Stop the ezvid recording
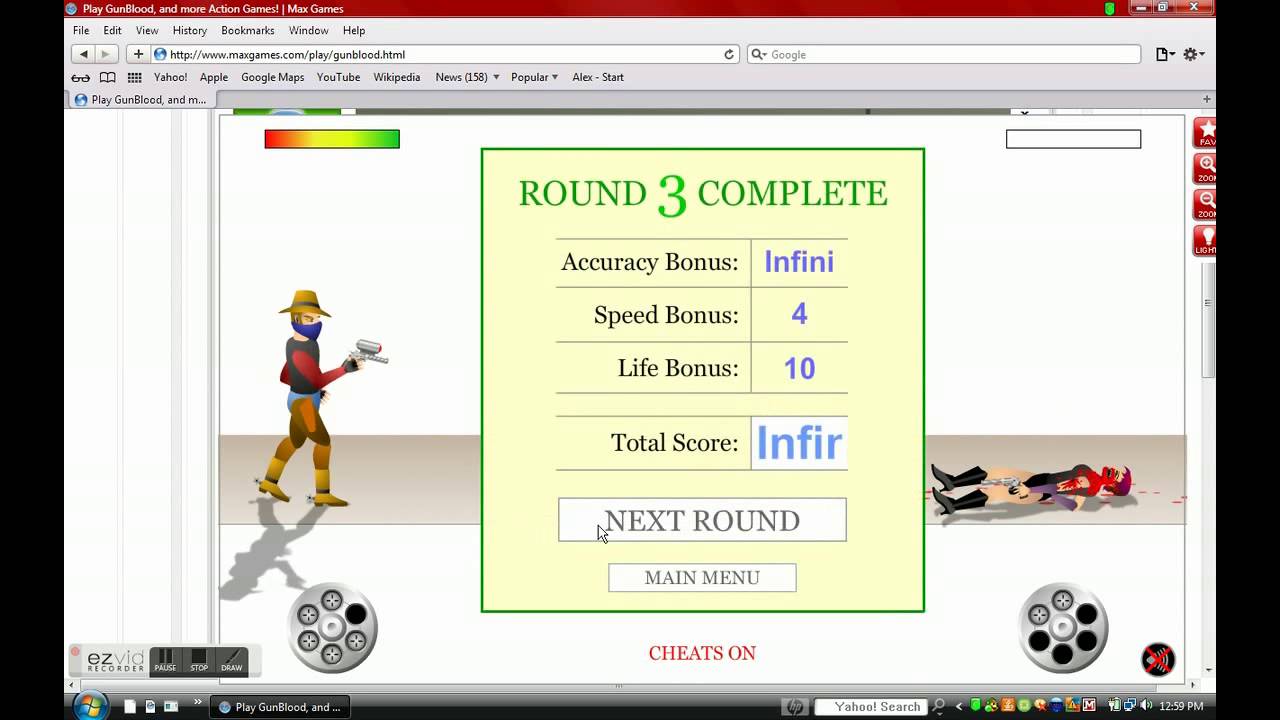 [x=199, y=661]
